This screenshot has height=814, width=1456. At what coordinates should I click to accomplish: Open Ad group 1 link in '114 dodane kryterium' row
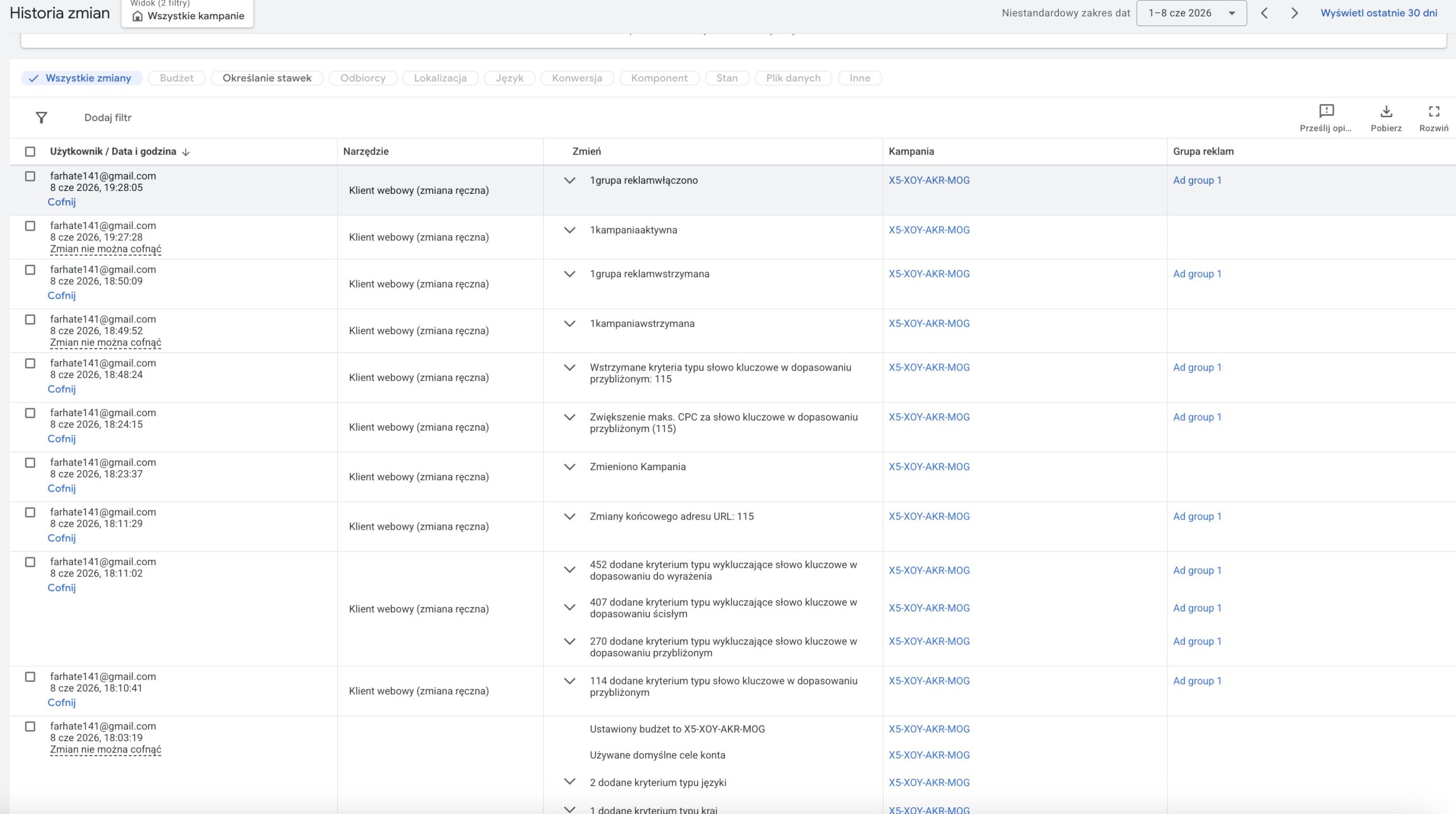[1197, 681]
